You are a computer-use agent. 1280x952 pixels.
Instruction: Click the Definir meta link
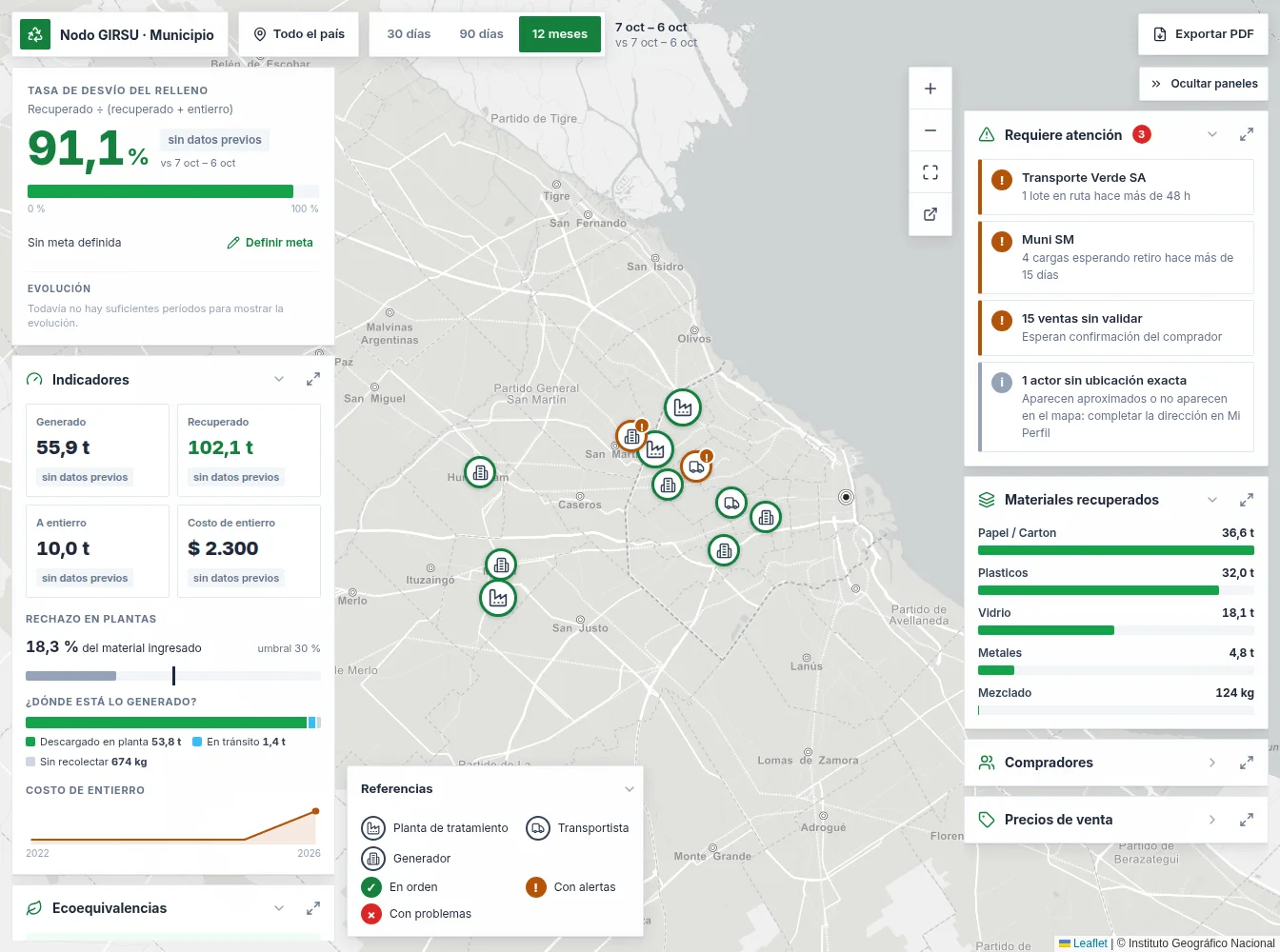[270, 243]
